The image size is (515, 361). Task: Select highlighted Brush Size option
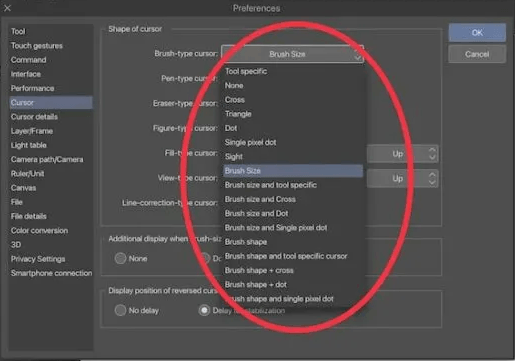(293, 171)
